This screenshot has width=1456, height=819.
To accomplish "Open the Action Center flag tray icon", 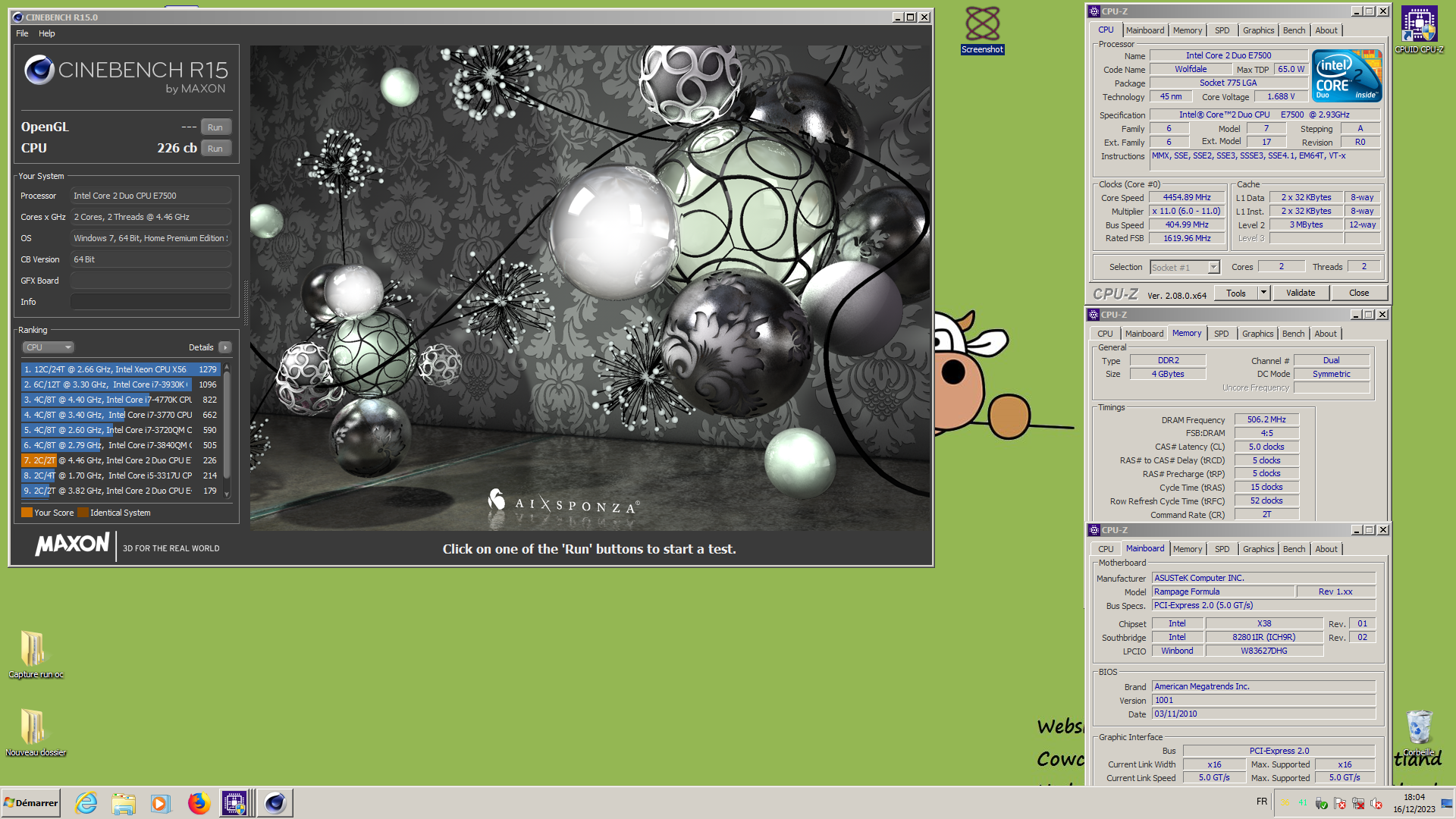I will click(x=1340, y=803).
